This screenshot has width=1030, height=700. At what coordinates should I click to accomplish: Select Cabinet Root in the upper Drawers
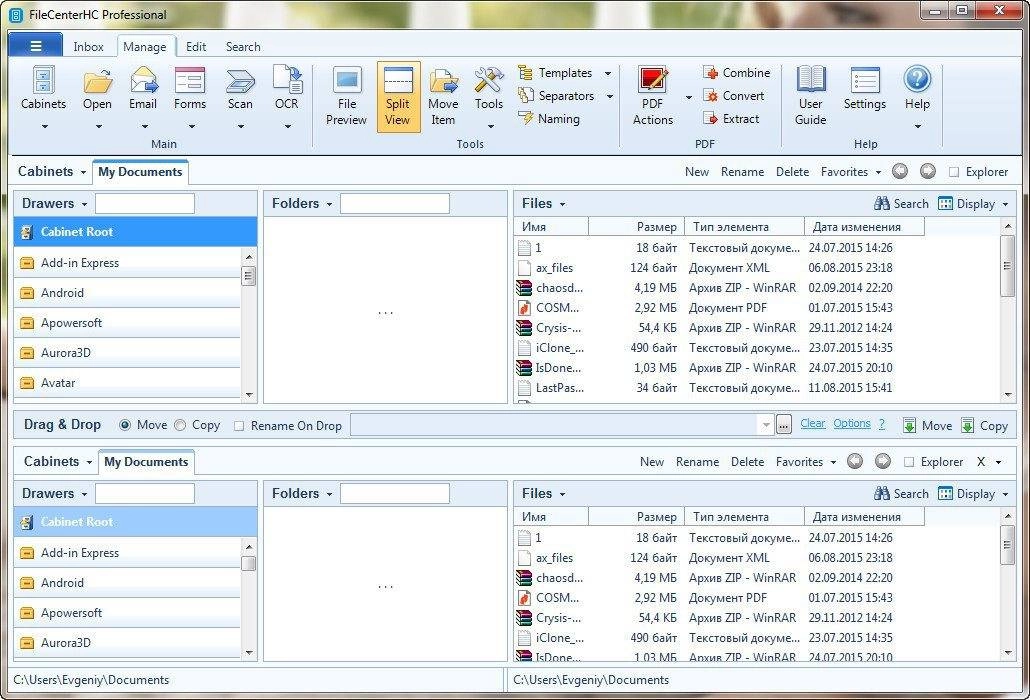click(x=135, y=232)
